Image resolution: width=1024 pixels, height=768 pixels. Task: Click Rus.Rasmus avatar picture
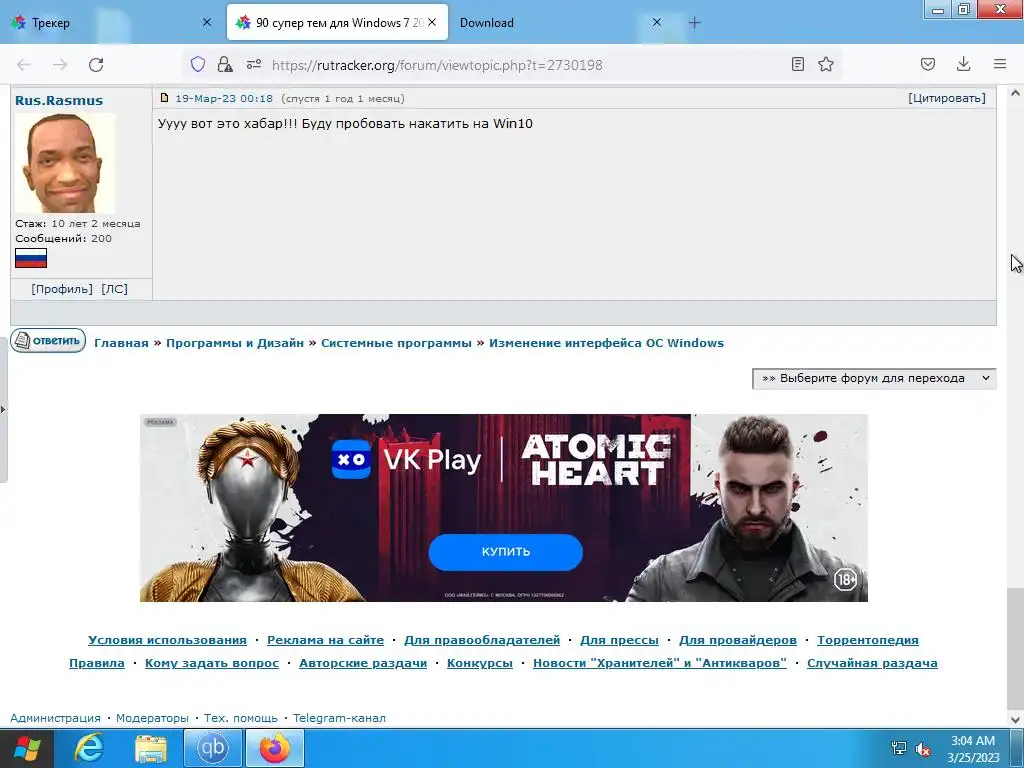65,163
